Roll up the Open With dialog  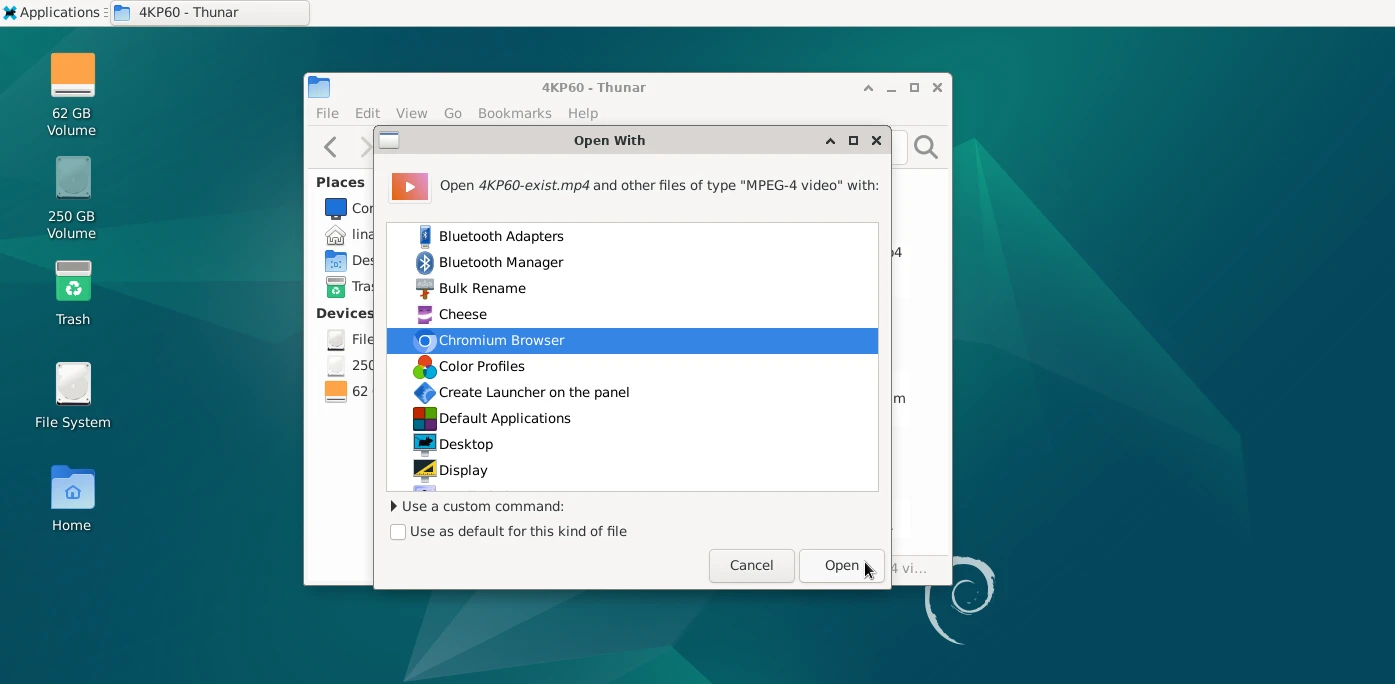[830, 141]
